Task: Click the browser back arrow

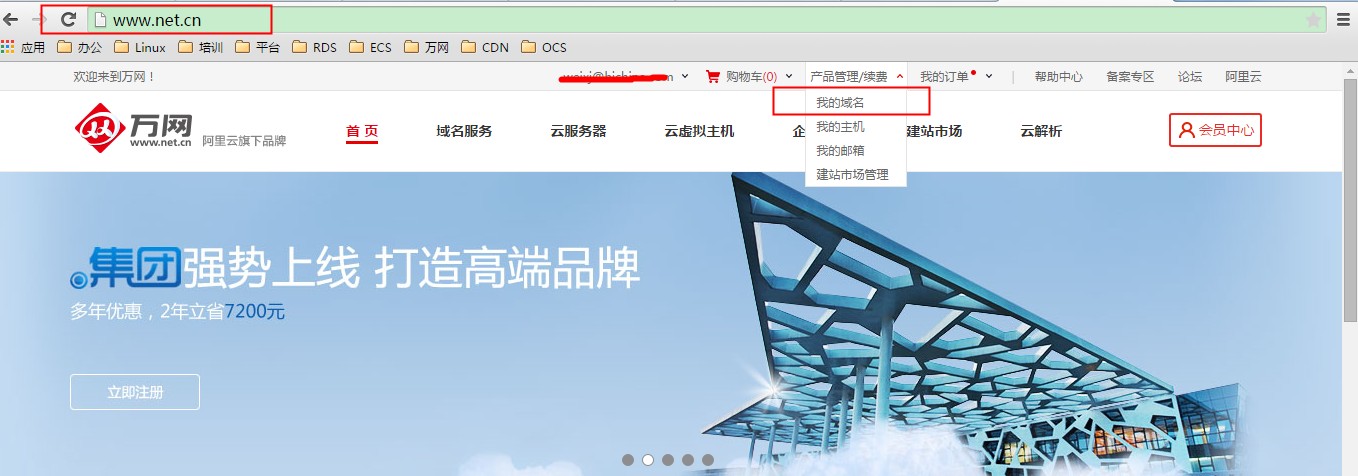Action: pos(12,19)
